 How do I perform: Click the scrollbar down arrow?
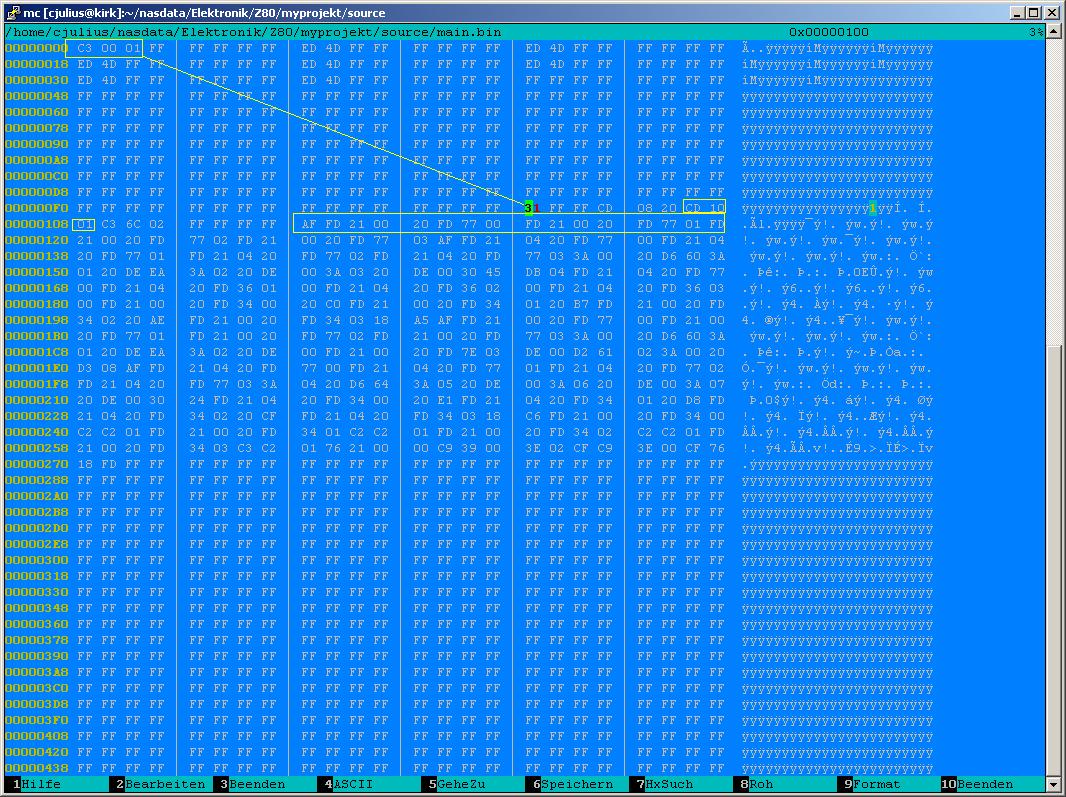click(1054, 783)
